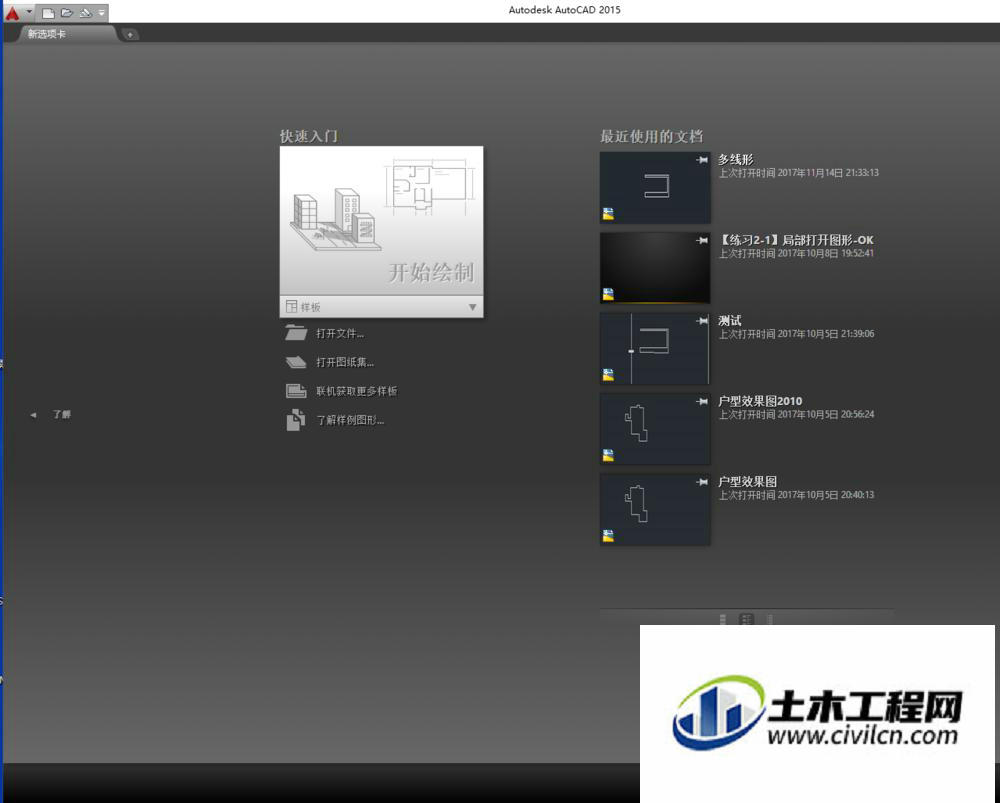Click the New drawing icon in quick access toolbar
This screenshot has height=803, width=1000.
coord(48,13)
